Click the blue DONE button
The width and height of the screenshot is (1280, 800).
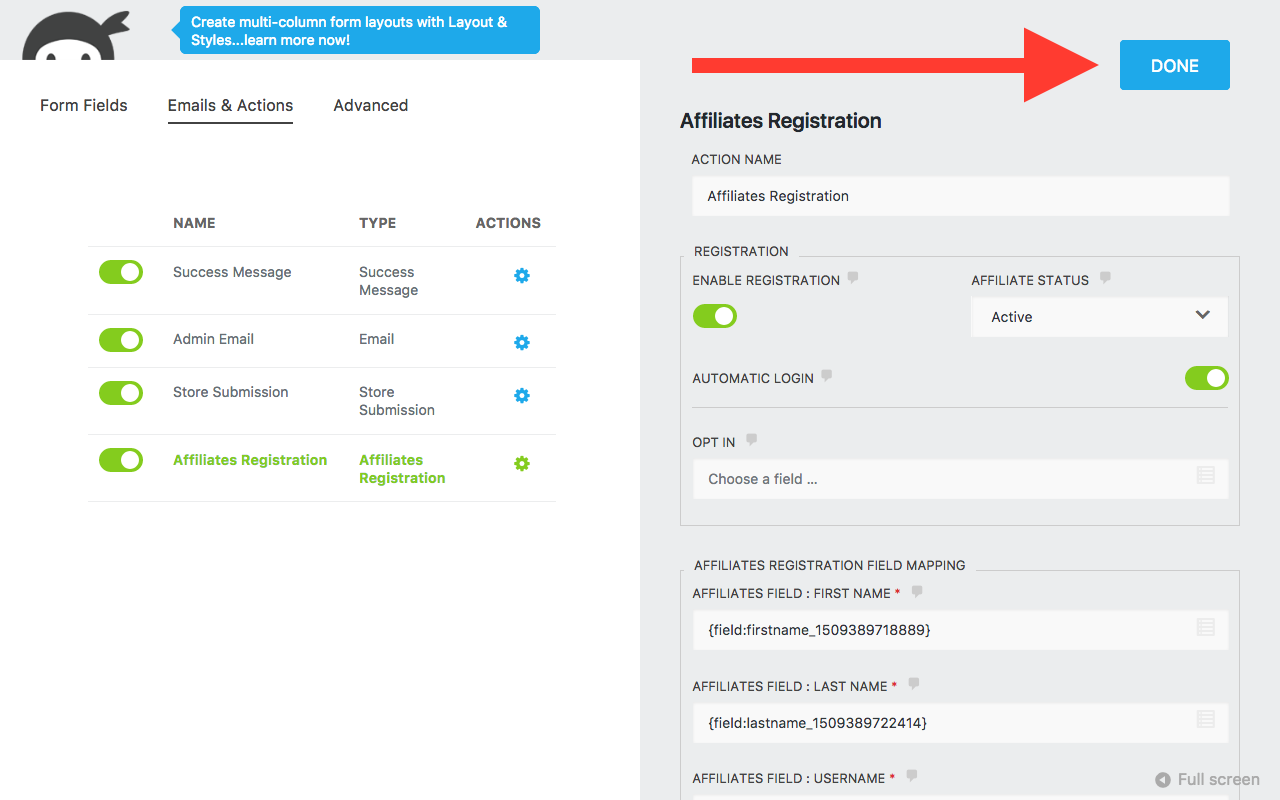click(x=1175, y=65)
